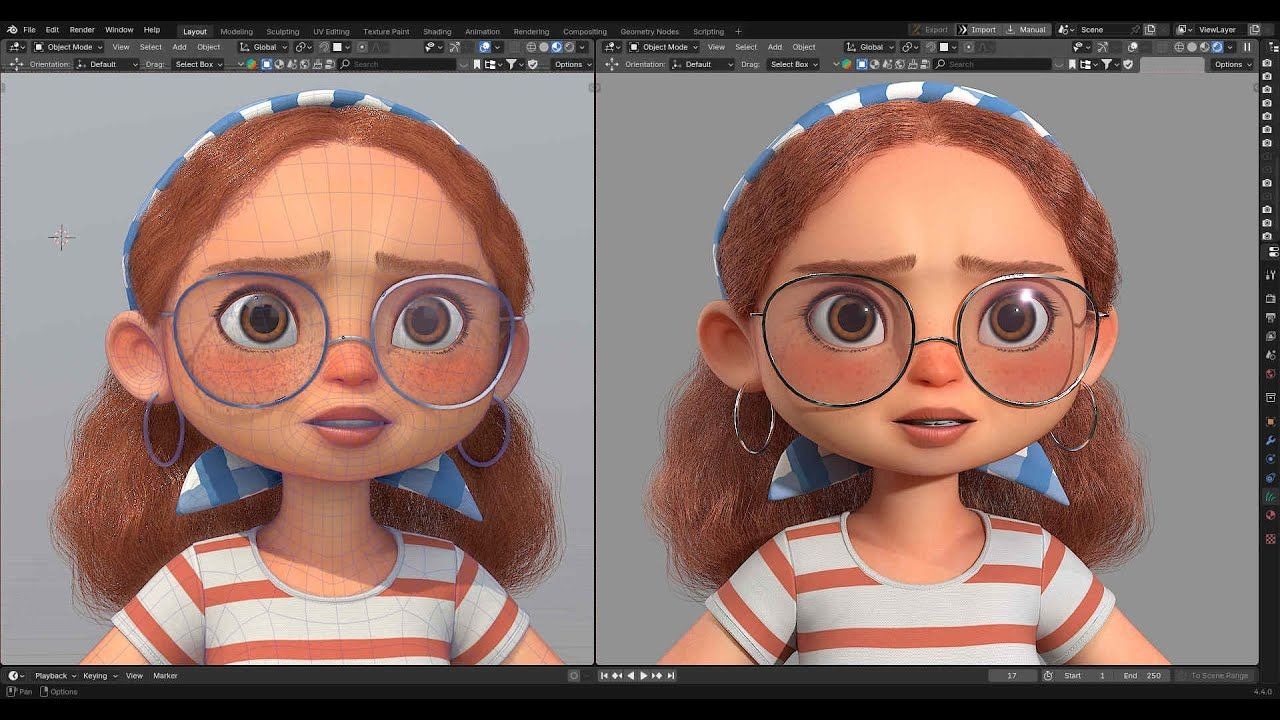The image size is (1280, 720).
Task: Open left viewport editor type dropdown
Action: (16, 47)
